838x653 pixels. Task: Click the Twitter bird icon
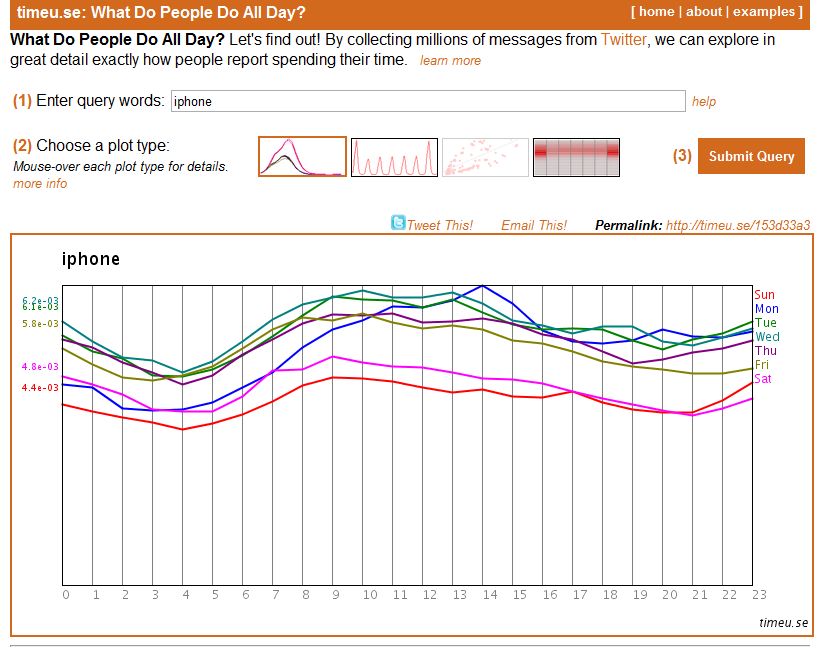click(x=398, y=222)
